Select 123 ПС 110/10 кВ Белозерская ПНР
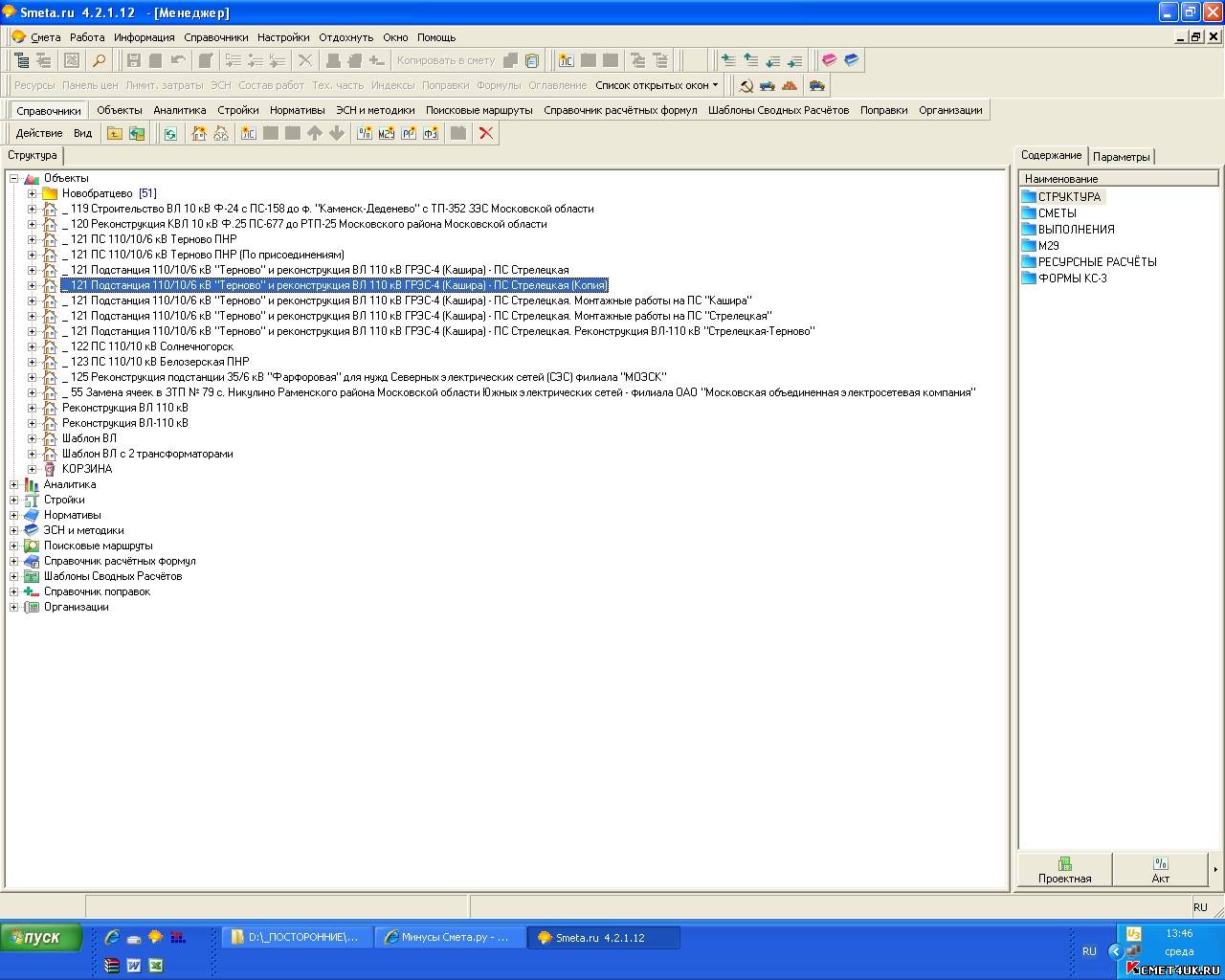1225x980 pixels. click(x=156, y=362)
